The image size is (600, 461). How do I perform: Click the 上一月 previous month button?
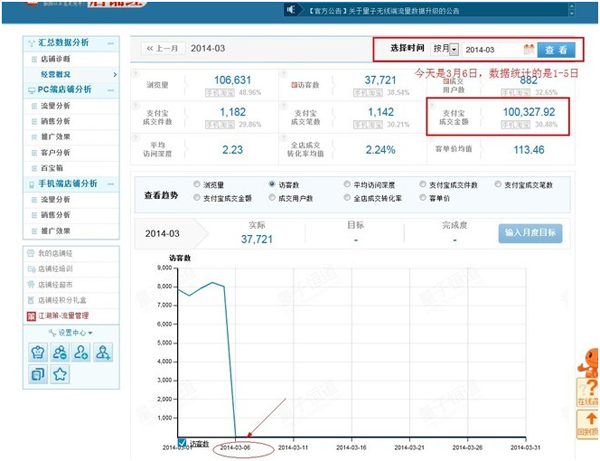163,48
